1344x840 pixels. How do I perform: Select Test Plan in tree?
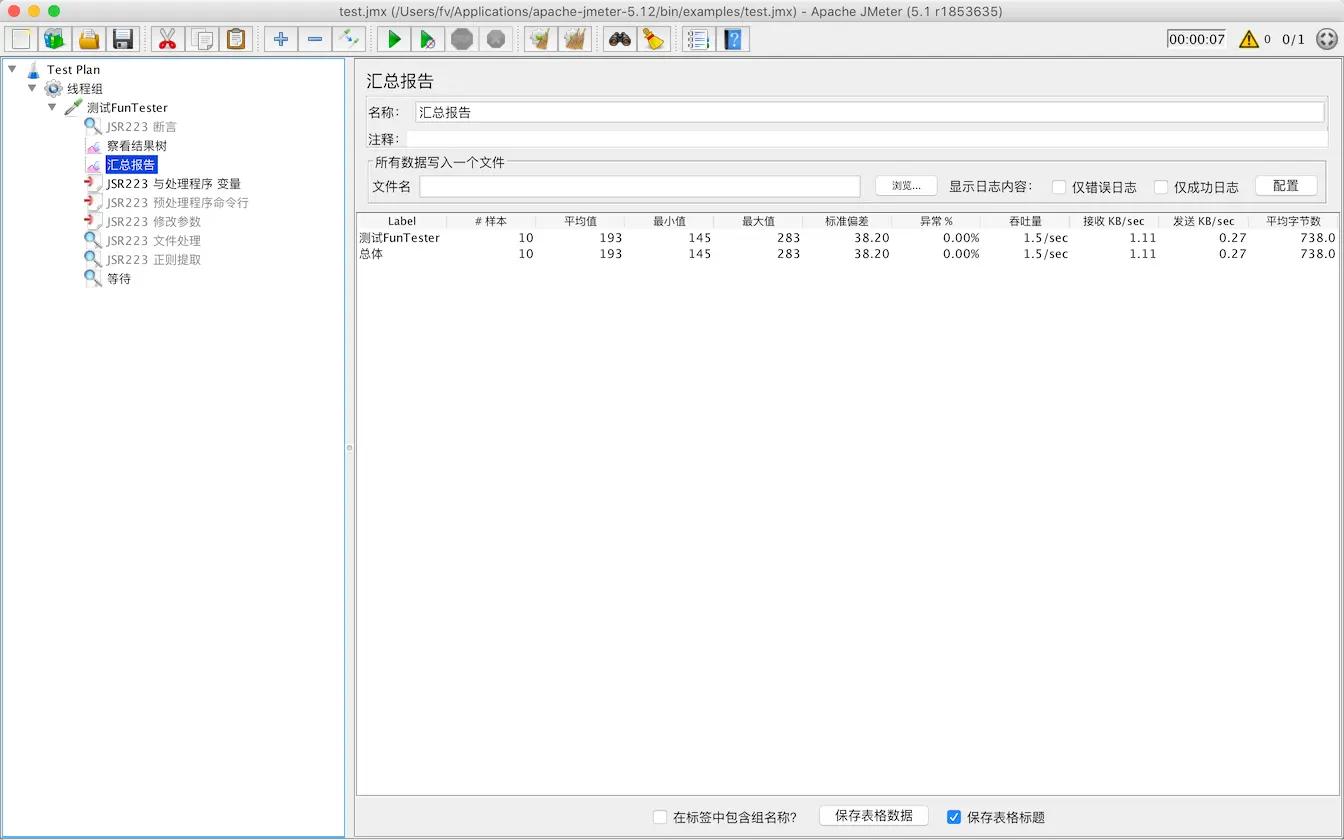[73, 70]
